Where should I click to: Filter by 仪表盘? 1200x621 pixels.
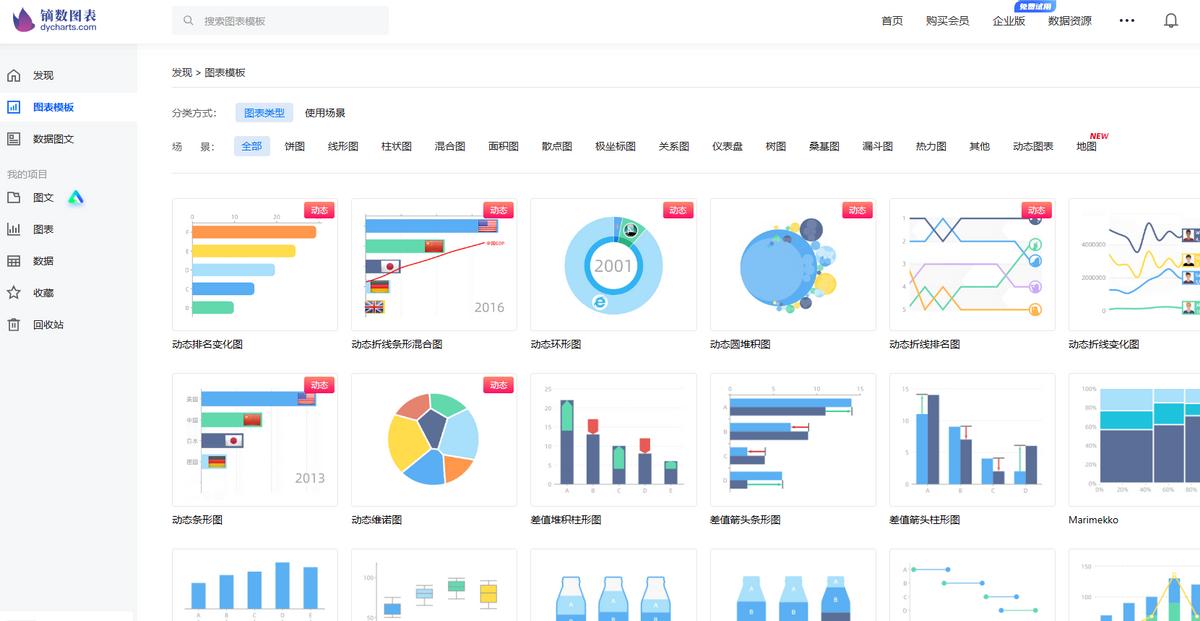[x=728, y=146]
